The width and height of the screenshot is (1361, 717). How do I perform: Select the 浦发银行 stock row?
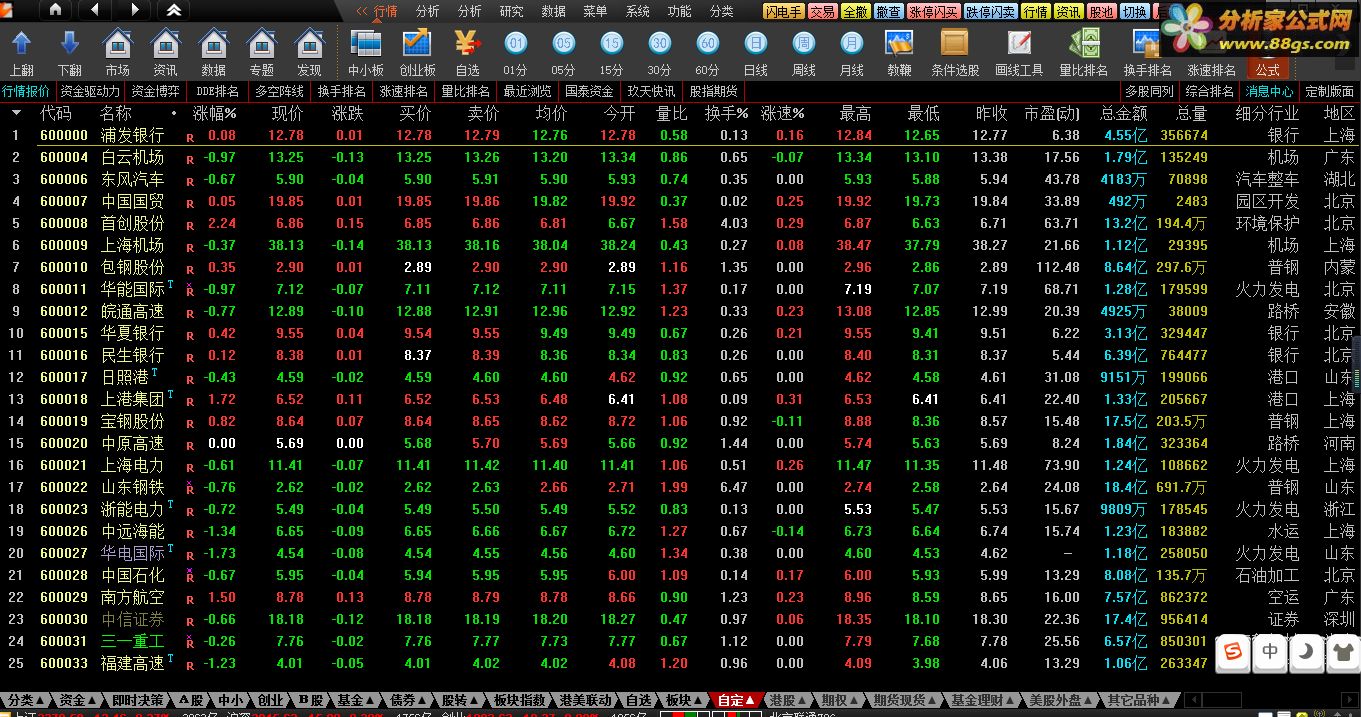(680, 135)
